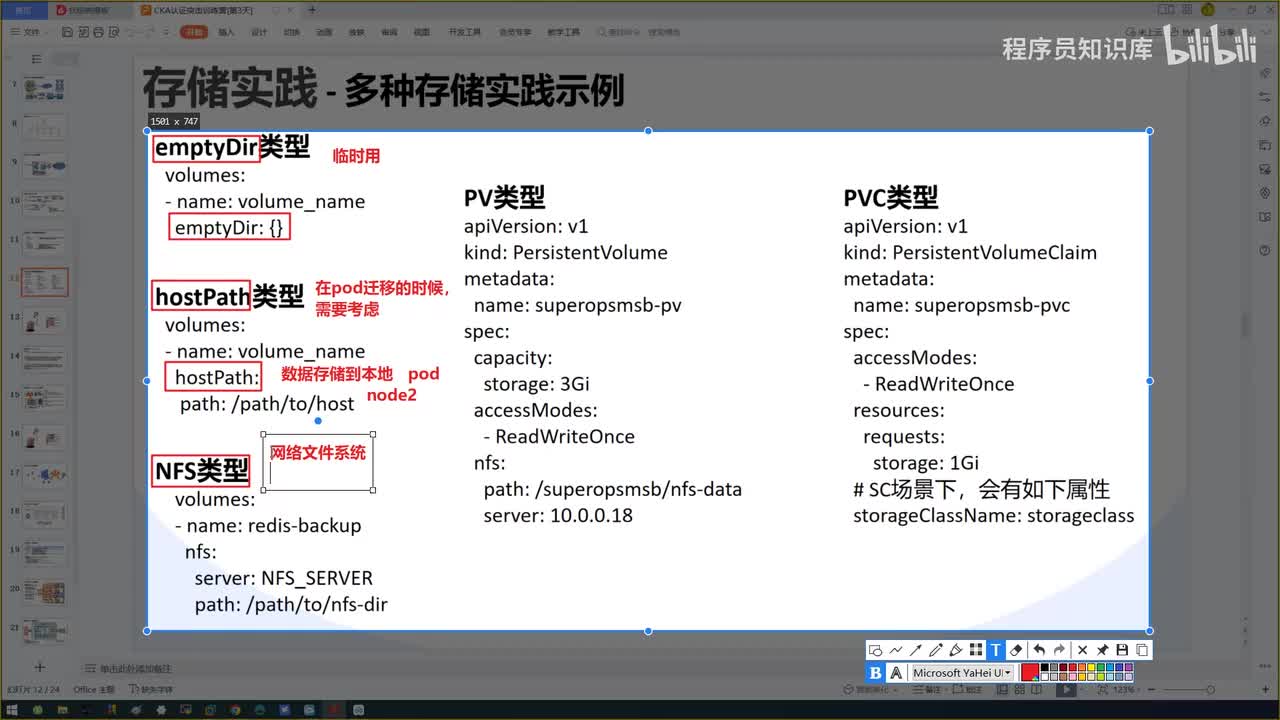Start slideshow with the play button
The height and width of the screenshot is (720, 1280).
(x=1067, y=689)
